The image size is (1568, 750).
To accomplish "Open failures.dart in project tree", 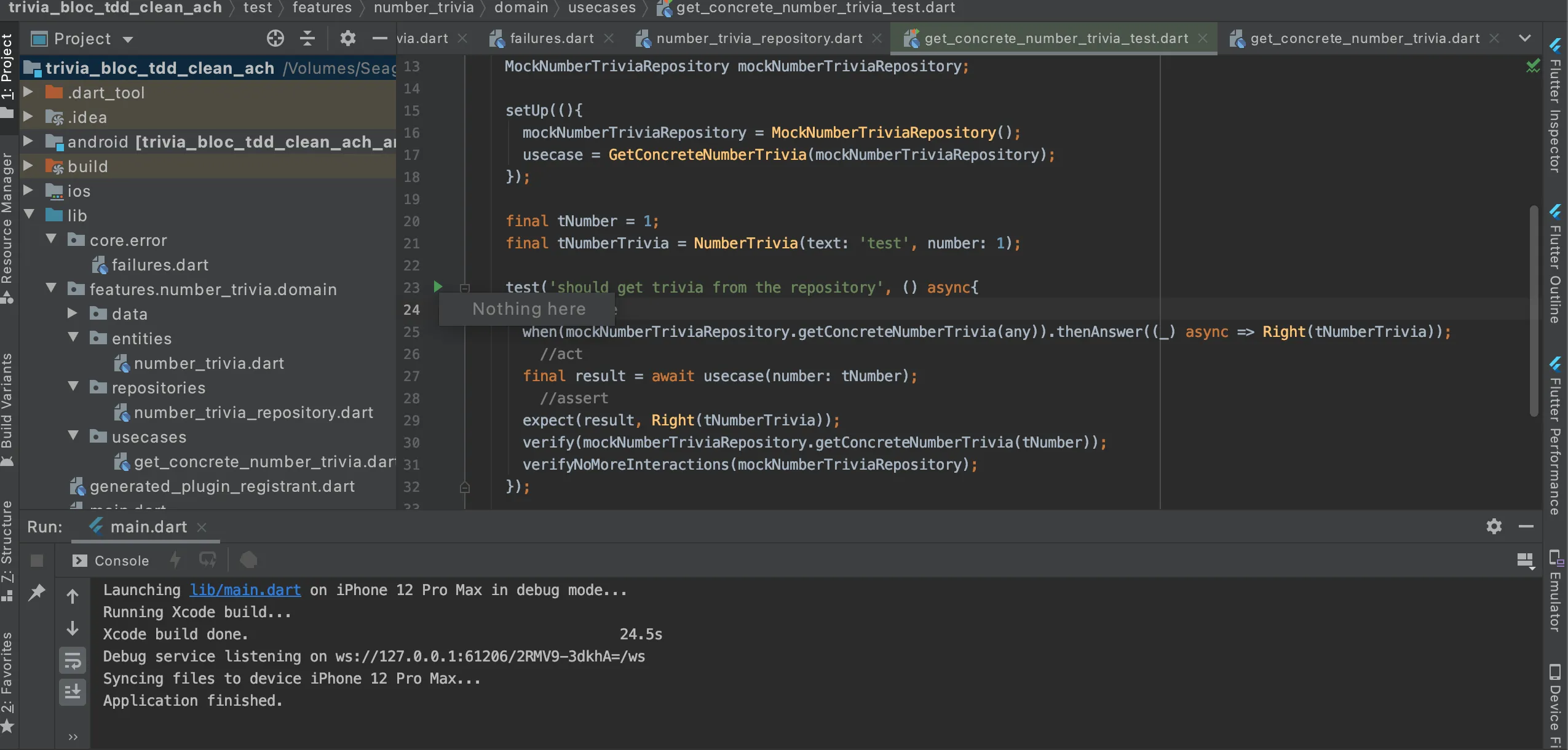I will (x=159, y=265).
